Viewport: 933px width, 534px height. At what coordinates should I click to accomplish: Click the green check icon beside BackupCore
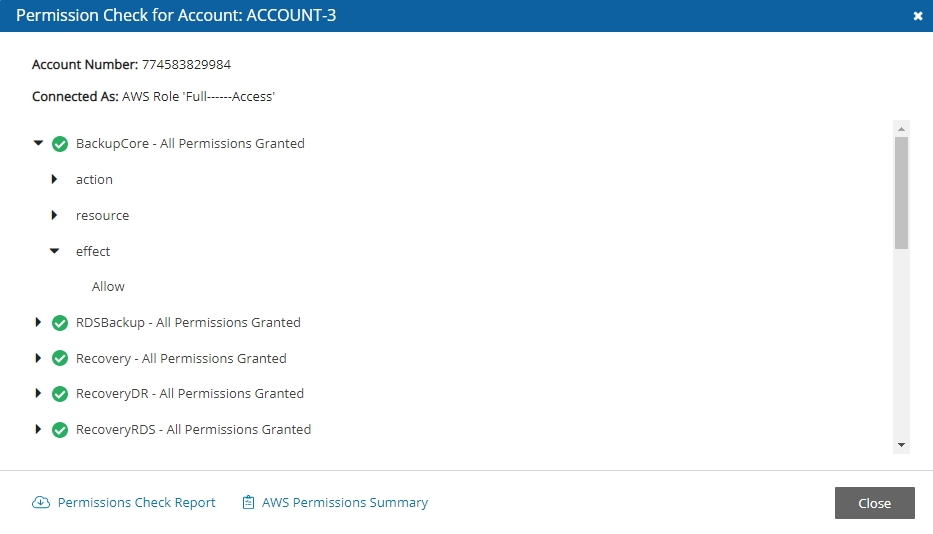pos(60,144)
